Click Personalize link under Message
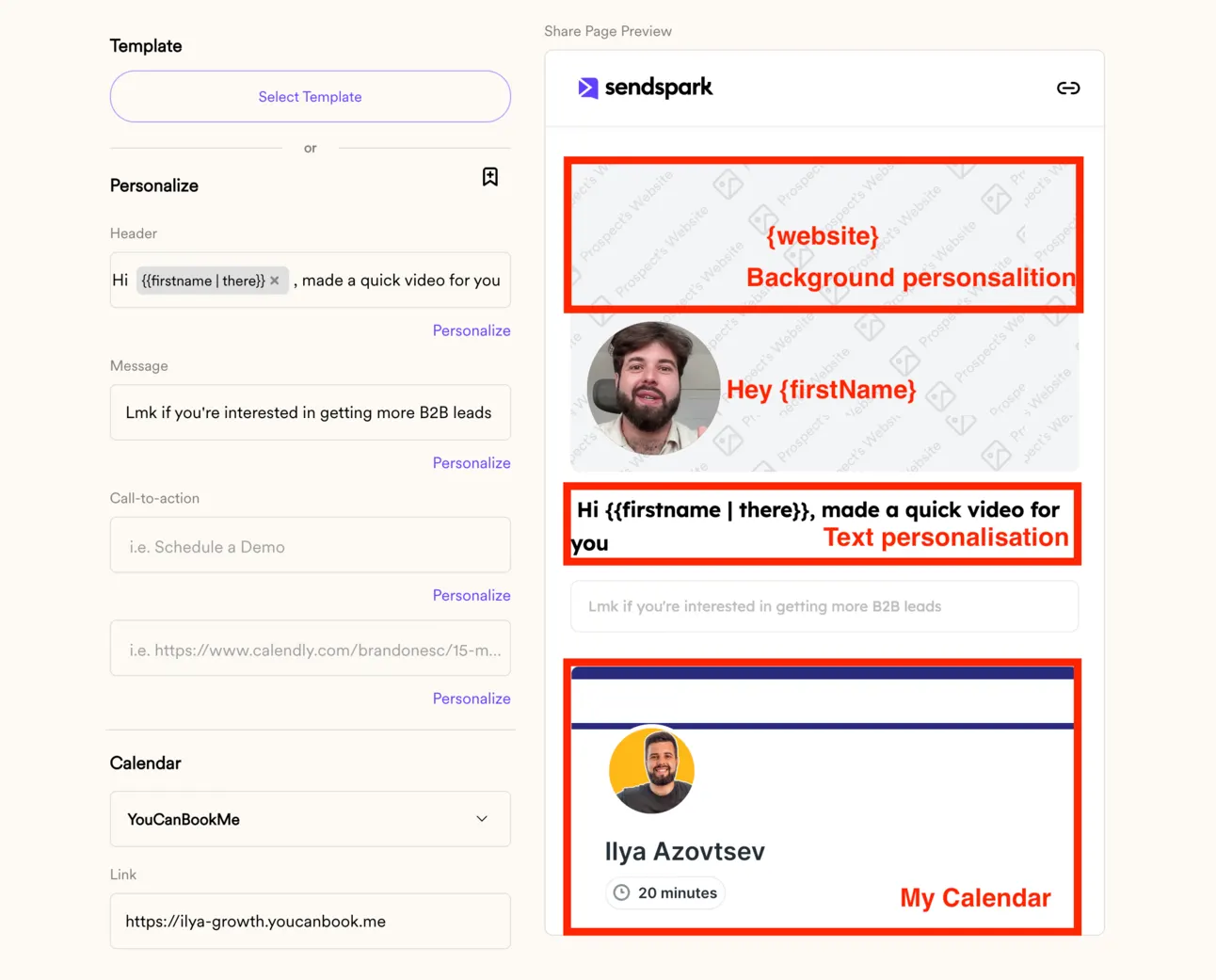Screen dimensions: 1216x980 pos(471,463)
